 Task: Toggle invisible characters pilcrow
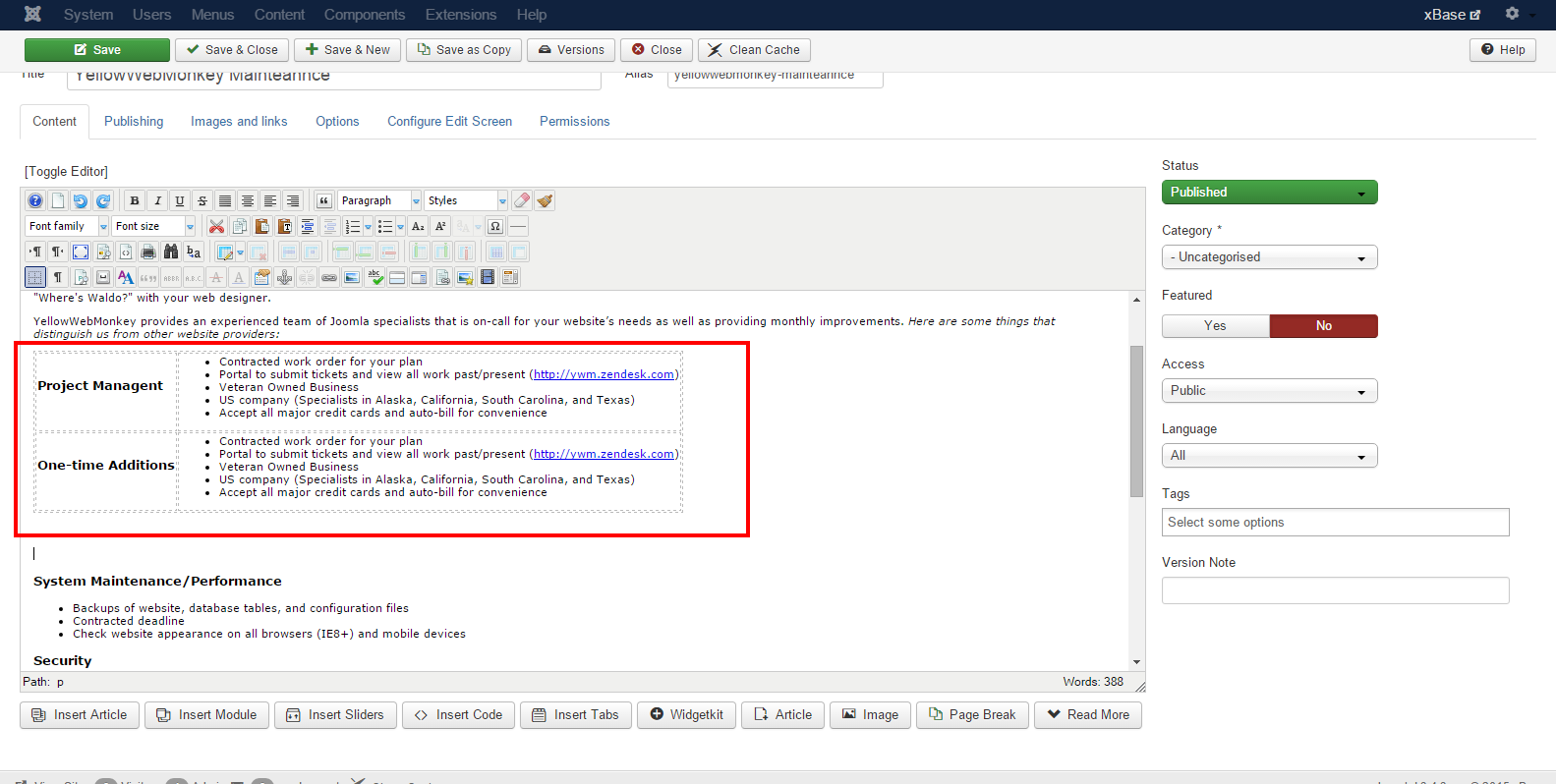[58, 277]
